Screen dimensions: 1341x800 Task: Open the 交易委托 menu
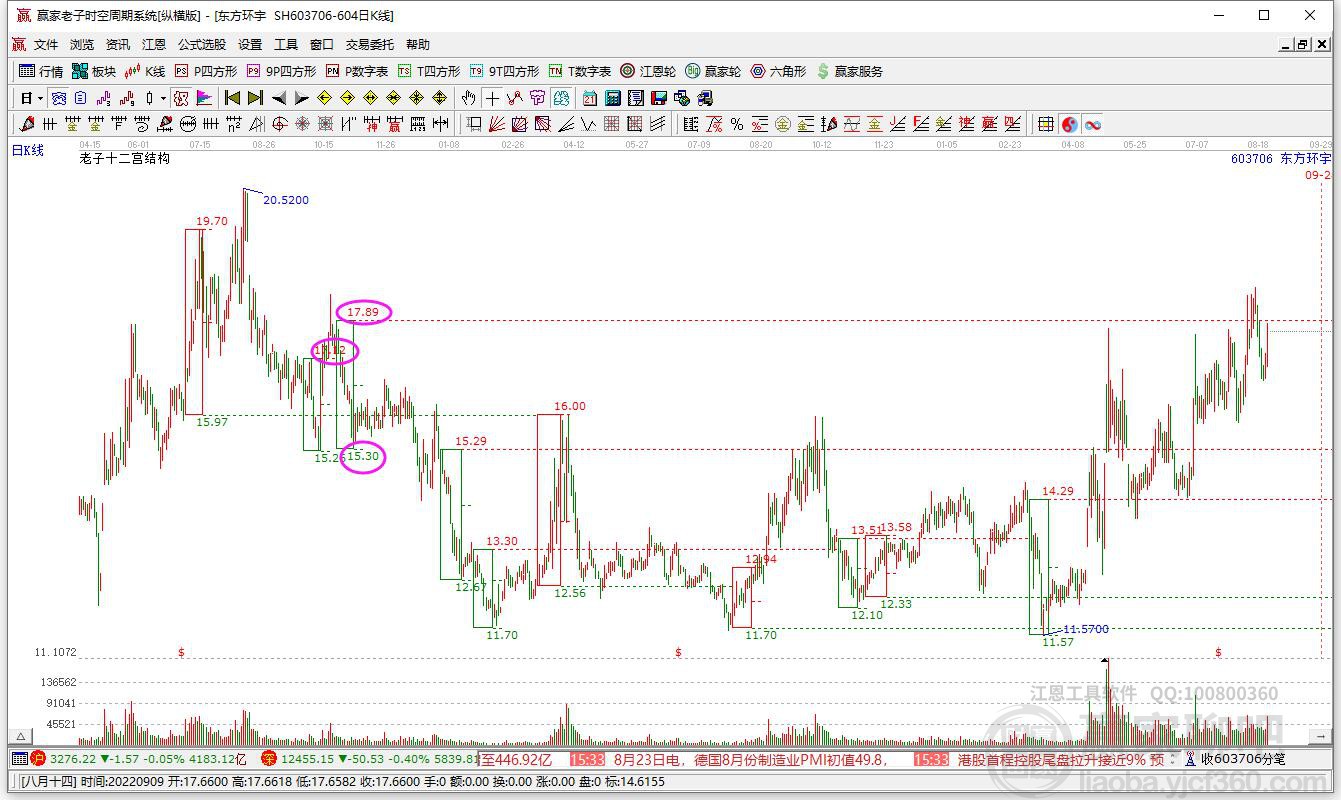point(370,45)
